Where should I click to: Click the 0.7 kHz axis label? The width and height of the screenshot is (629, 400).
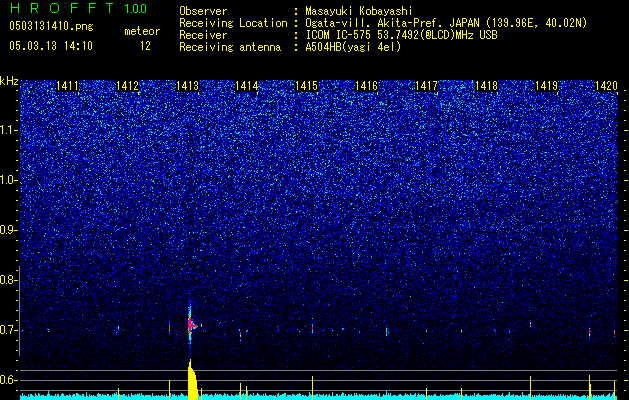[x=9, y=330]
